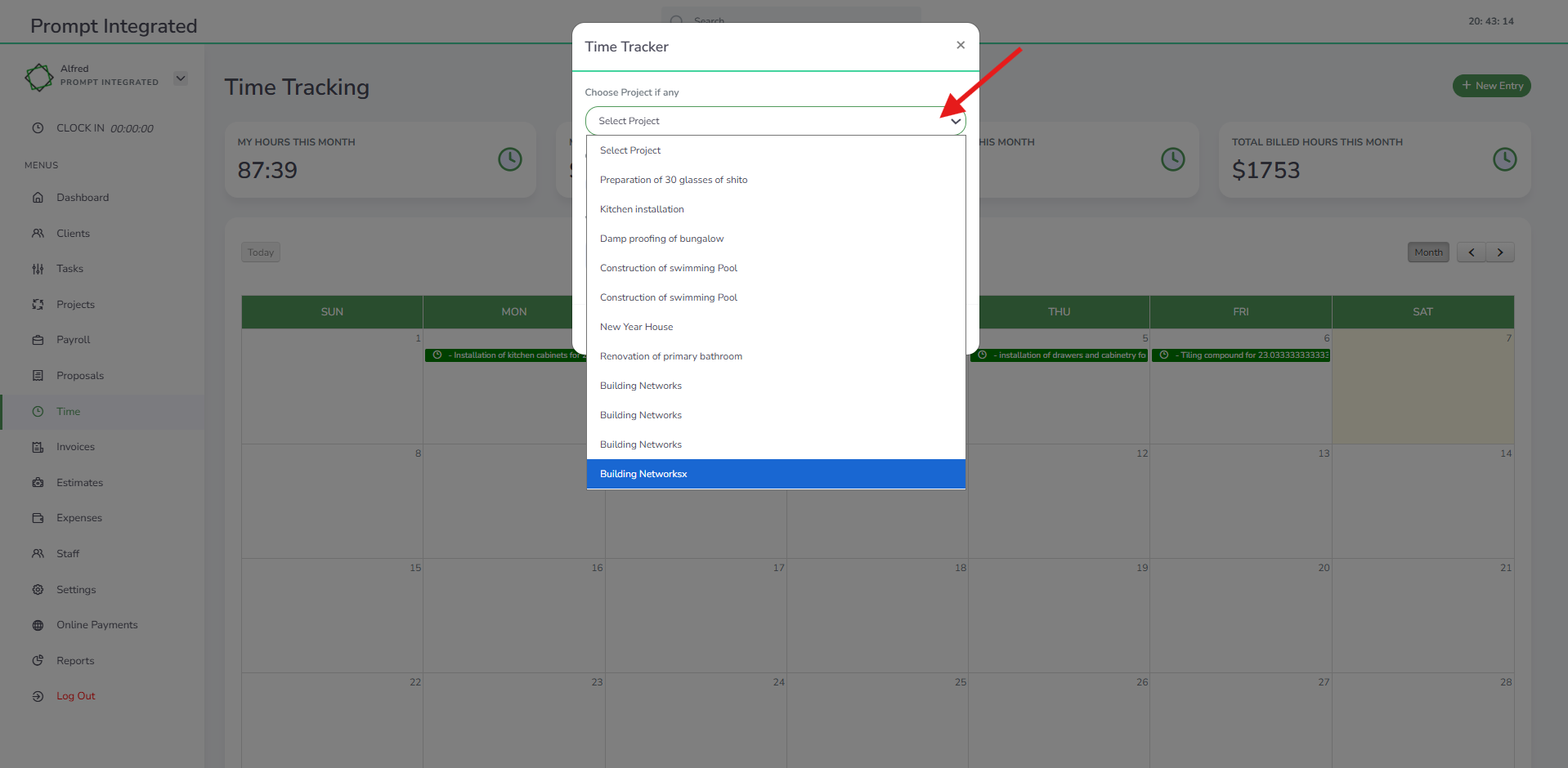Screen dimensions: 1568x768
Task: Expand the Alfred account dropdown chevron
Action: click(x=181, y=78)
